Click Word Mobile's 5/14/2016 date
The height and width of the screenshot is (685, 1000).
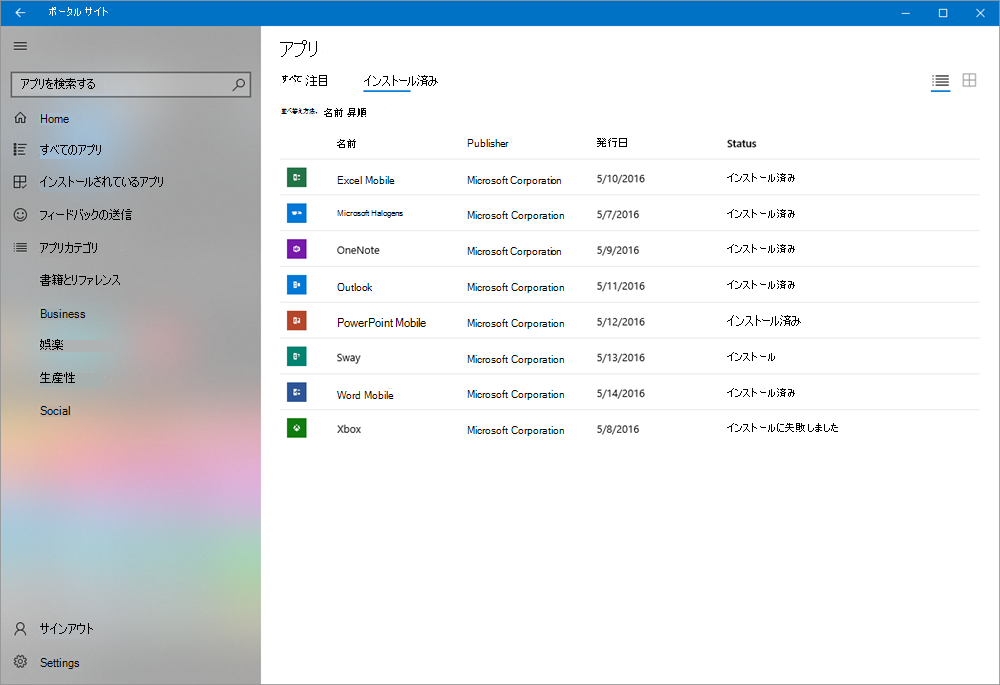click(621, 394)
